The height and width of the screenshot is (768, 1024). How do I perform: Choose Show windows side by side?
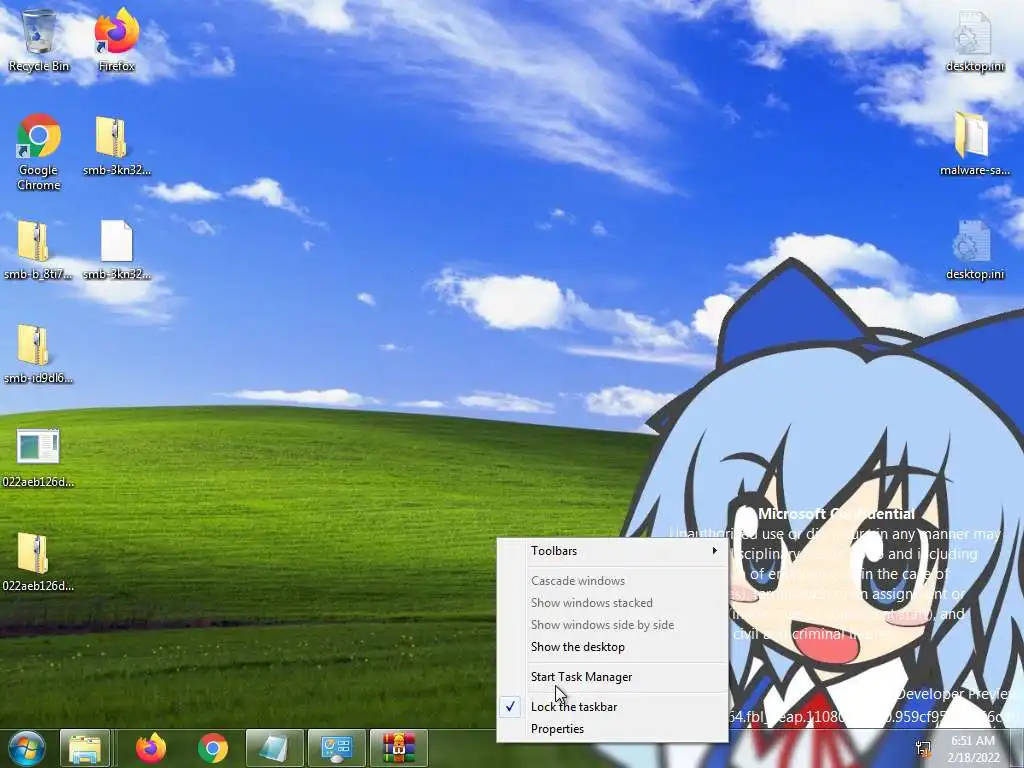click(613, 625)
